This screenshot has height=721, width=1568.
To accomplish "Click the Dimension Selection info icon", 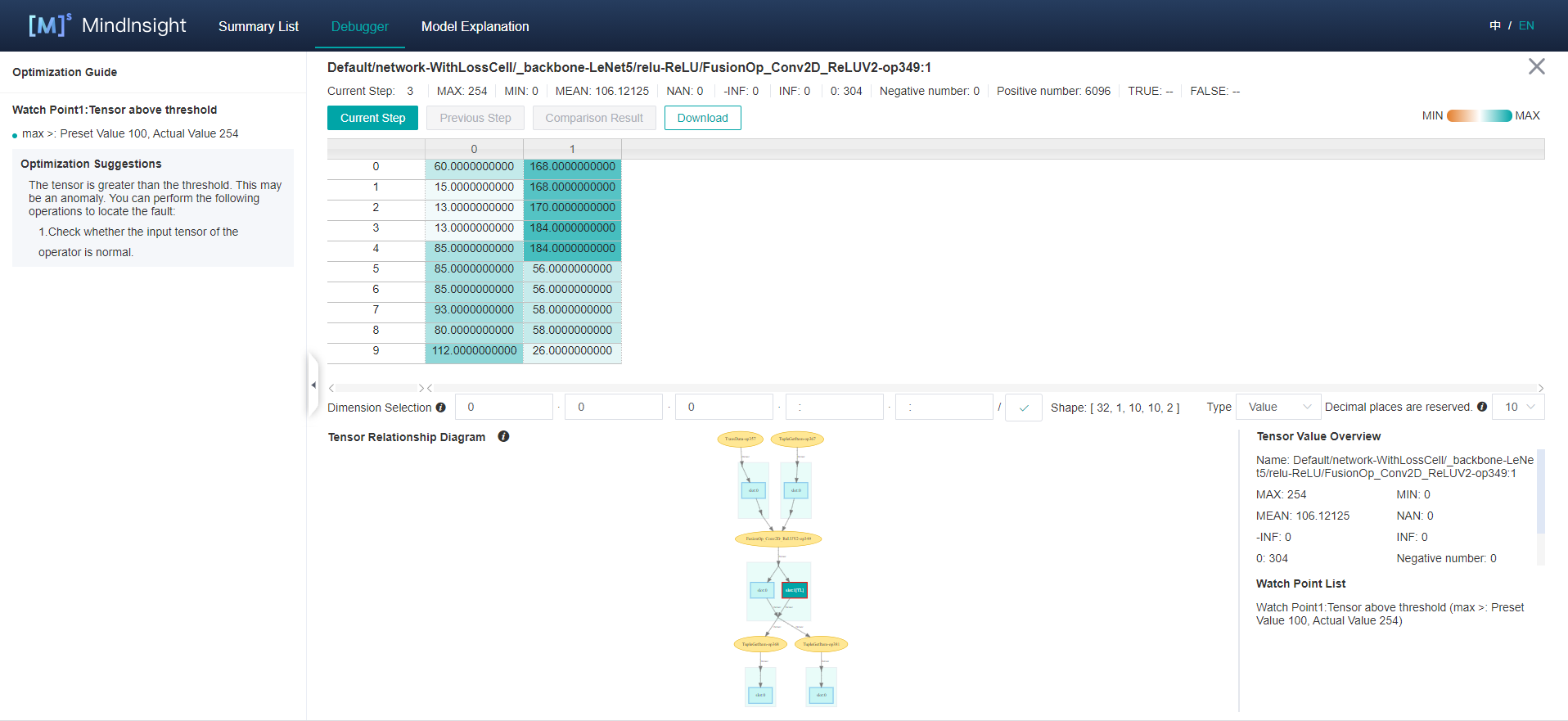I will (440, 408).
